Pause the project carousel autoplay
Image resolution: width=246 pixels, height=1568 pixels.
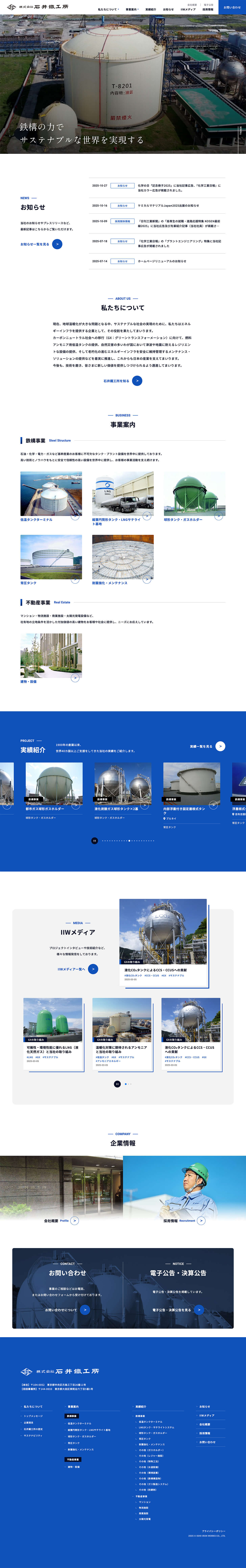(x=94, y=841)
